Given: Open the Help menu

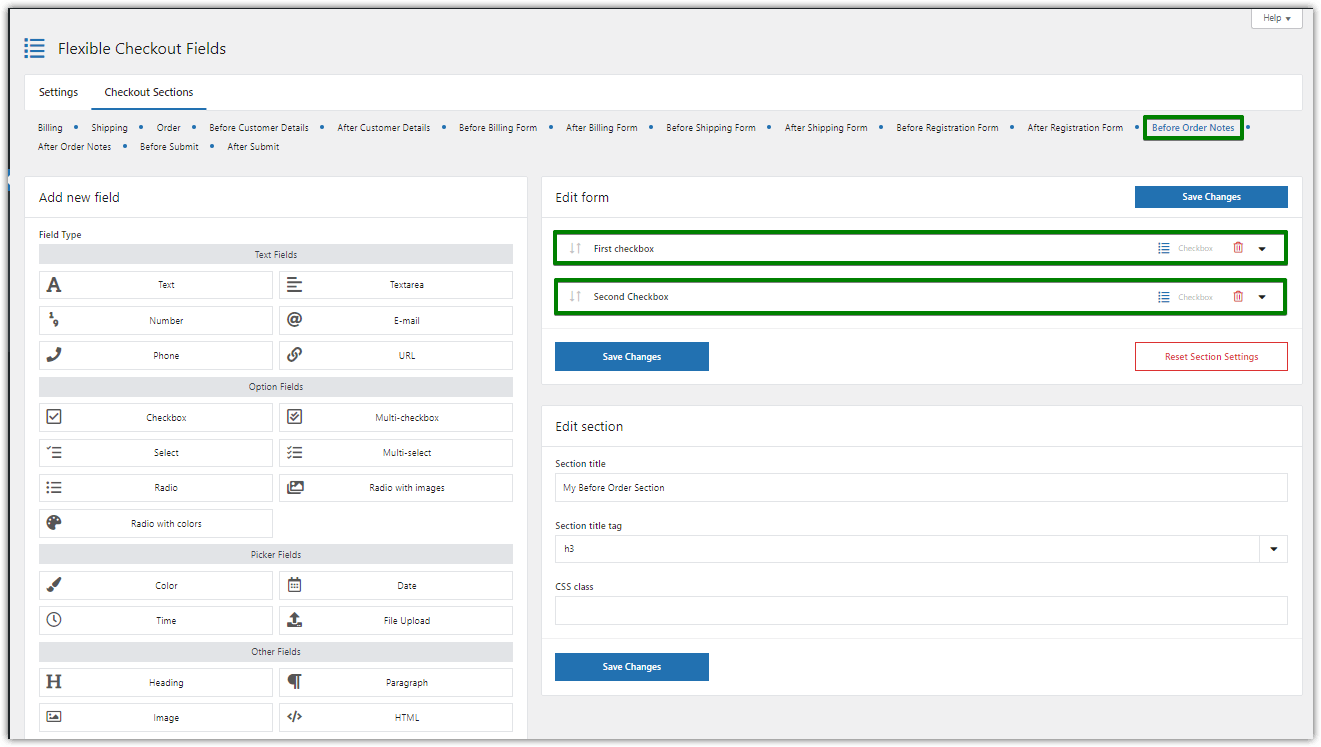Looking at the screenshot, I should tap(1275, 17).
